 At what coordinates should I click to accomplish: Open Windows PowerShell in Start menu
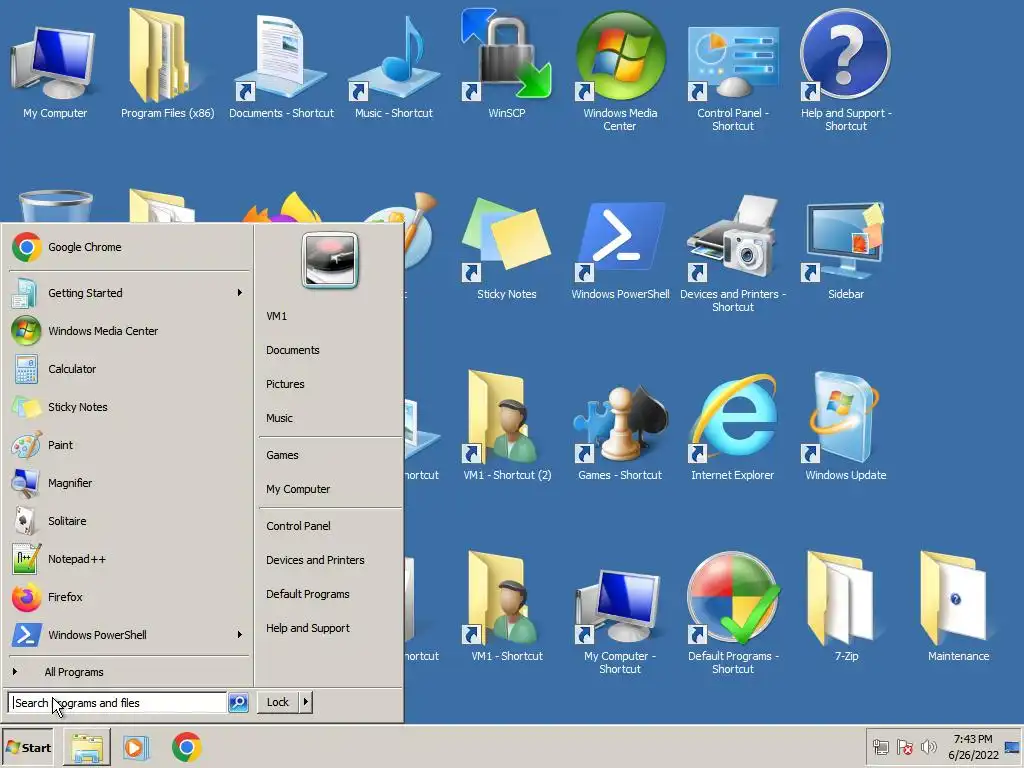(130, 635)
